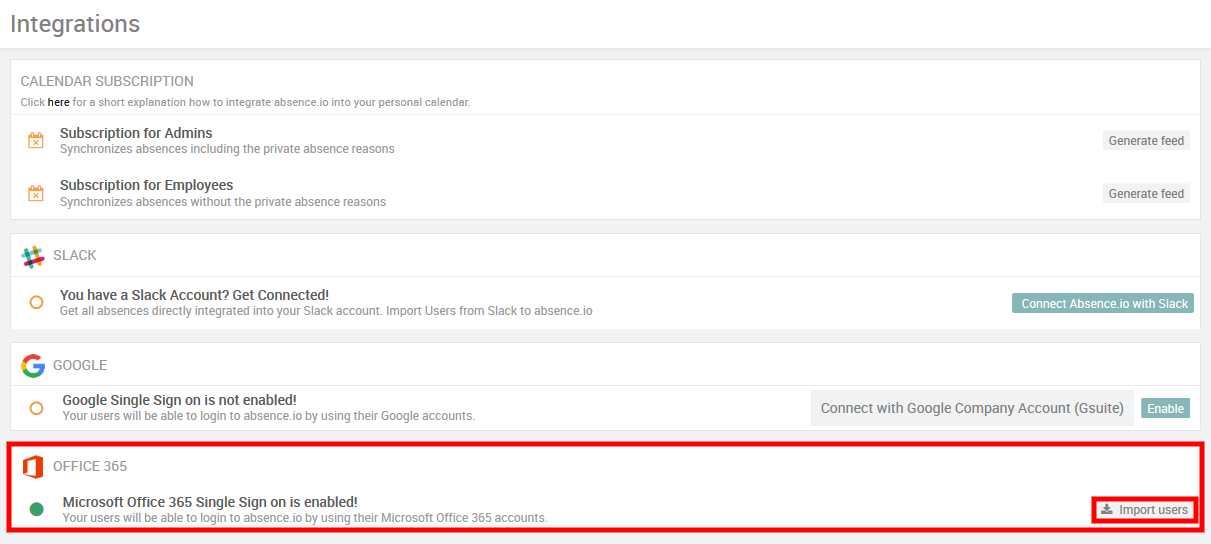The height and width of the screenshot is (544, 1211).
Task: Select the Subscription for Employees title
Action: click(146, 185)
